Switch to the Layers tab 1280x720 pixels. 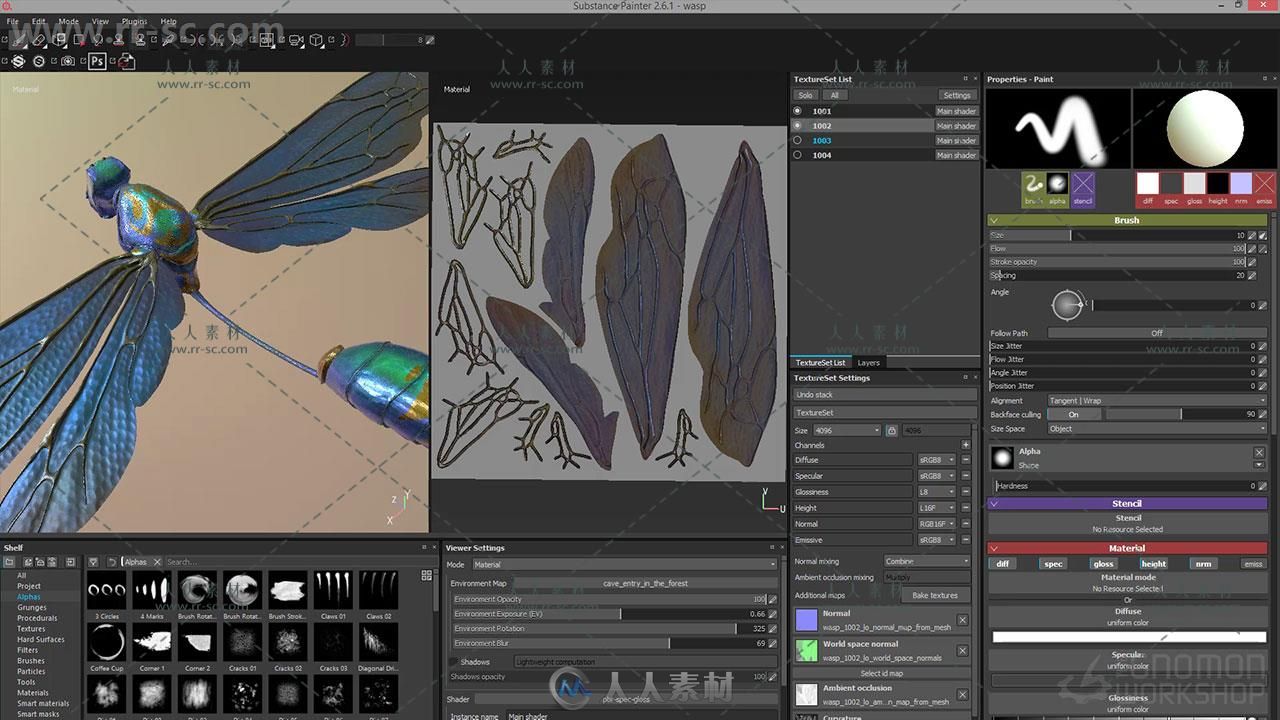point(868,362)
